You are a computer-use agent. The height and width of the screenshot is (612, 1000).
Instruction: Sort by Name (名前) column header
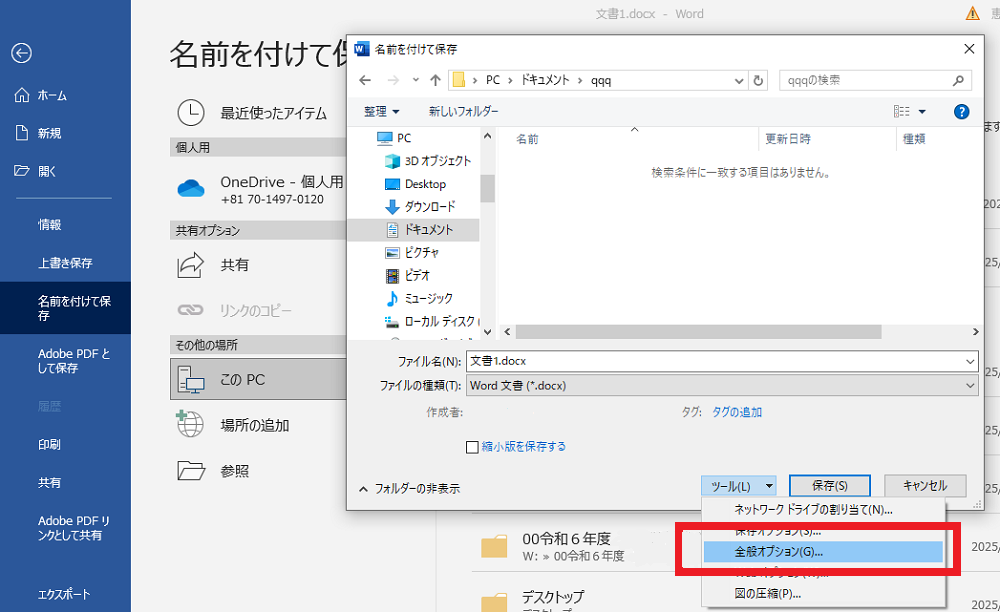tap(527, 139)
